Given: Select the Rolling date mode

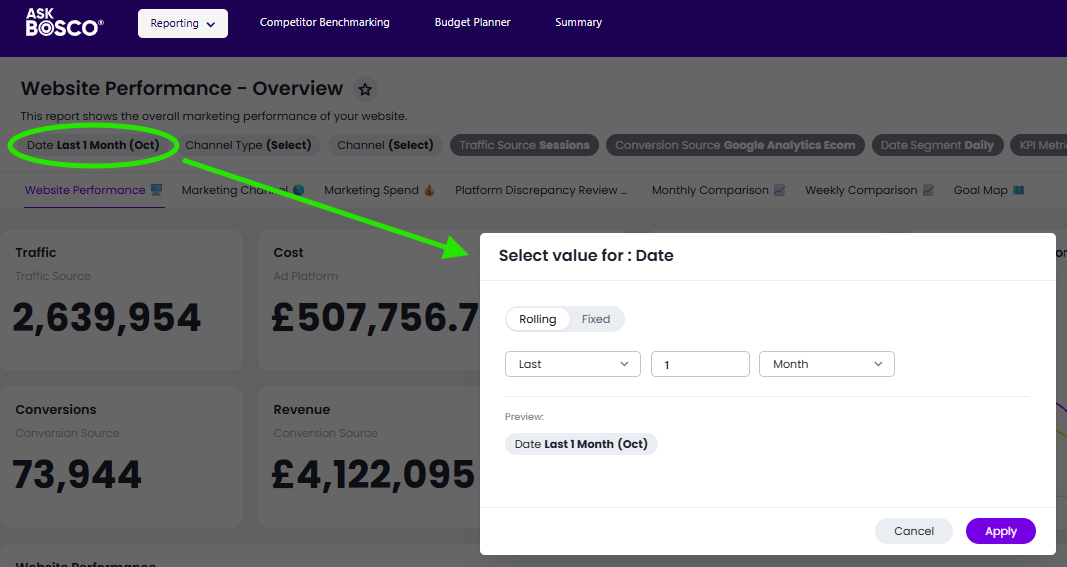Looking at the screenshot, I should coord(538,319).
